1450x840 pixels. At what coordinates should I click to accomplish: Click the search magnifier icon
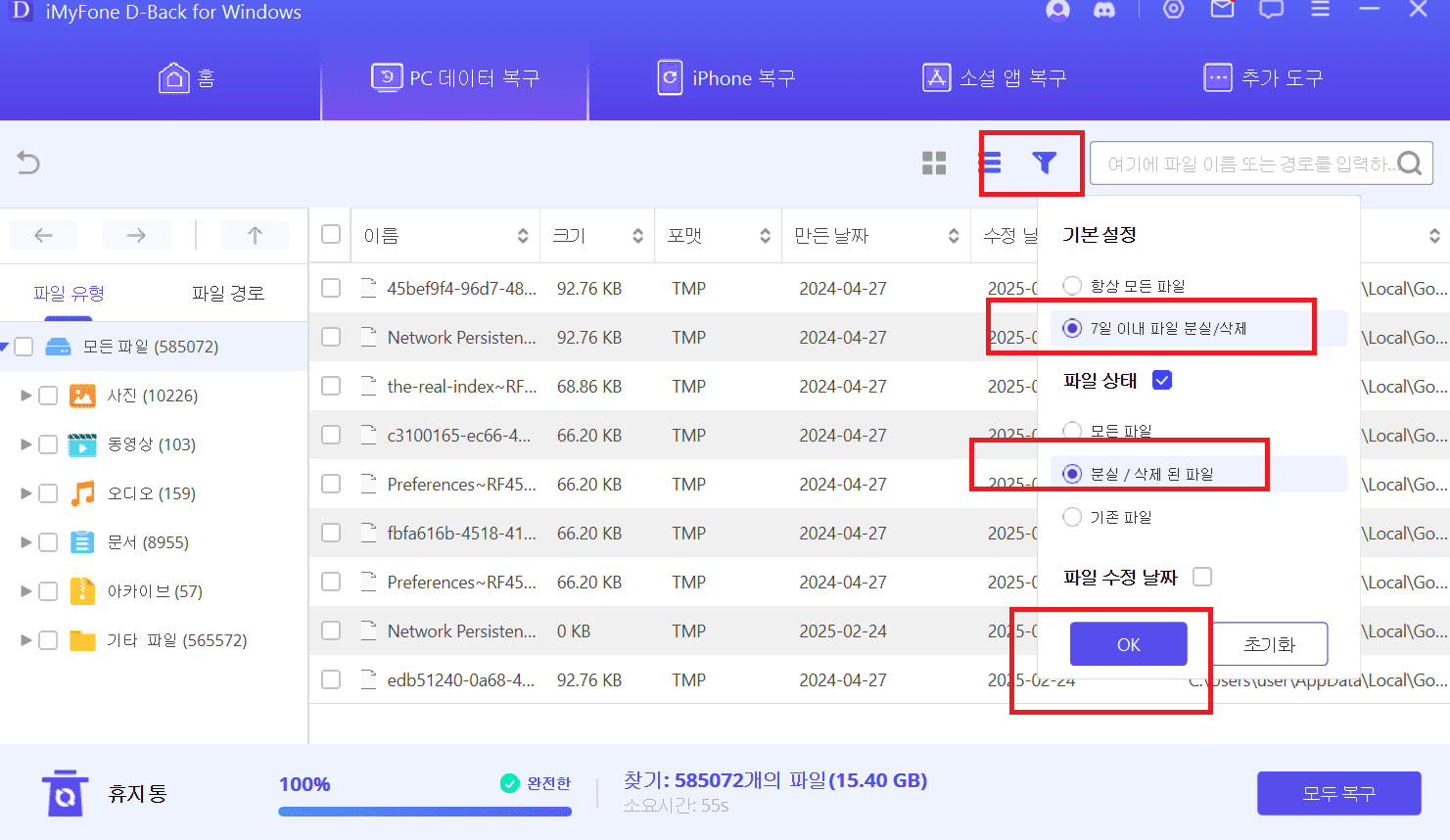(x=1409, y=163)
